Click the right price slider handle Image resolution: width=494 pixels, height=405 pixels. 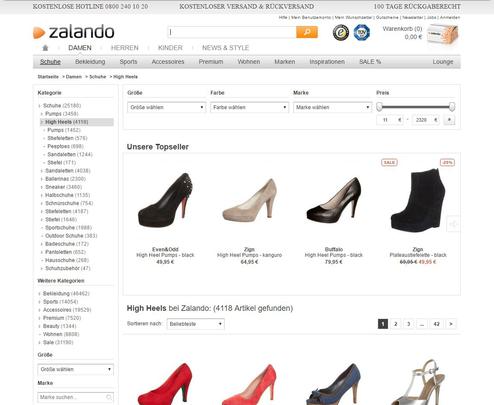452,107
